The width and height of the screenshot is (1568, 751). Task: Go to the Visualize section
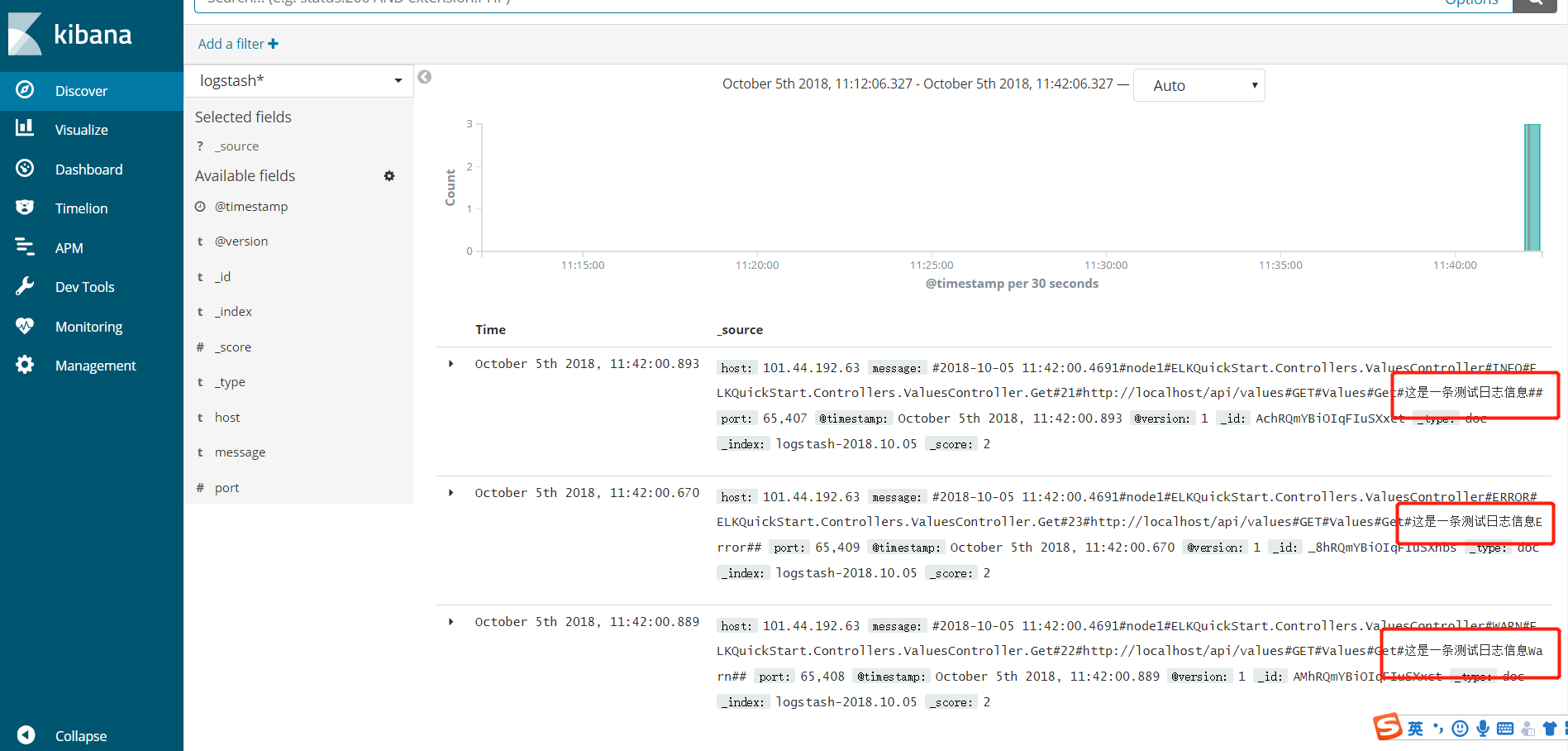click(x=92, y=130)
